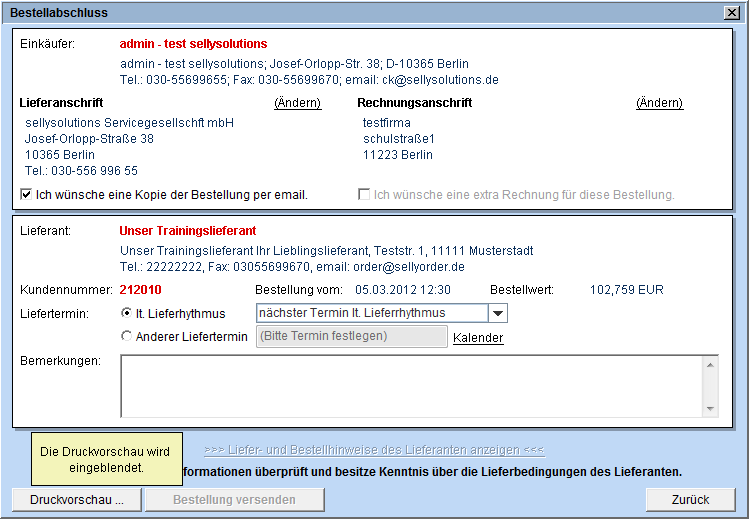749x519 pixels.
Task: Click Ändern link next to Lieferanschrift
Action: click(x=298, y=103)
